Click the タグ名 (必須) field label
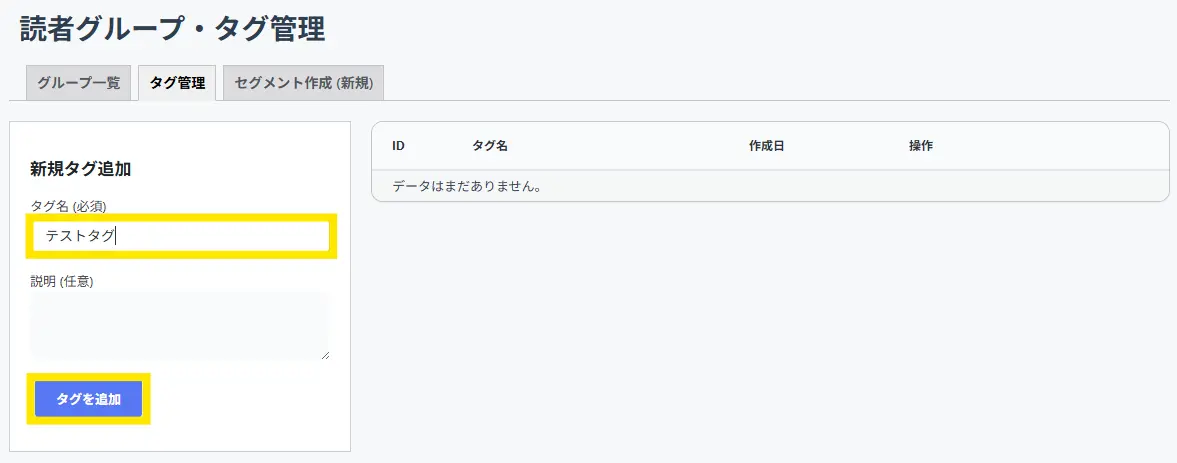This screenshot has height=463, width=1177. pyautogui.click(x=68, y=206)
